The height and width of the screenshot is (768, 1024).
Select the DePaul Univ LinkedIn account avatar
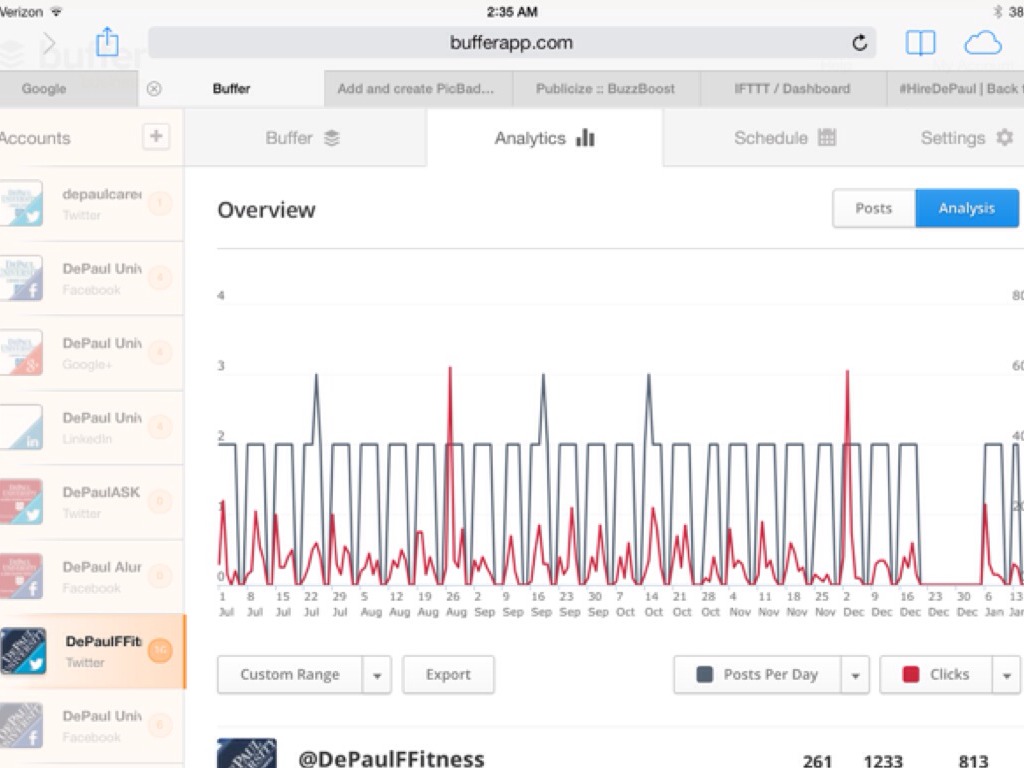(x=21, y=427)
